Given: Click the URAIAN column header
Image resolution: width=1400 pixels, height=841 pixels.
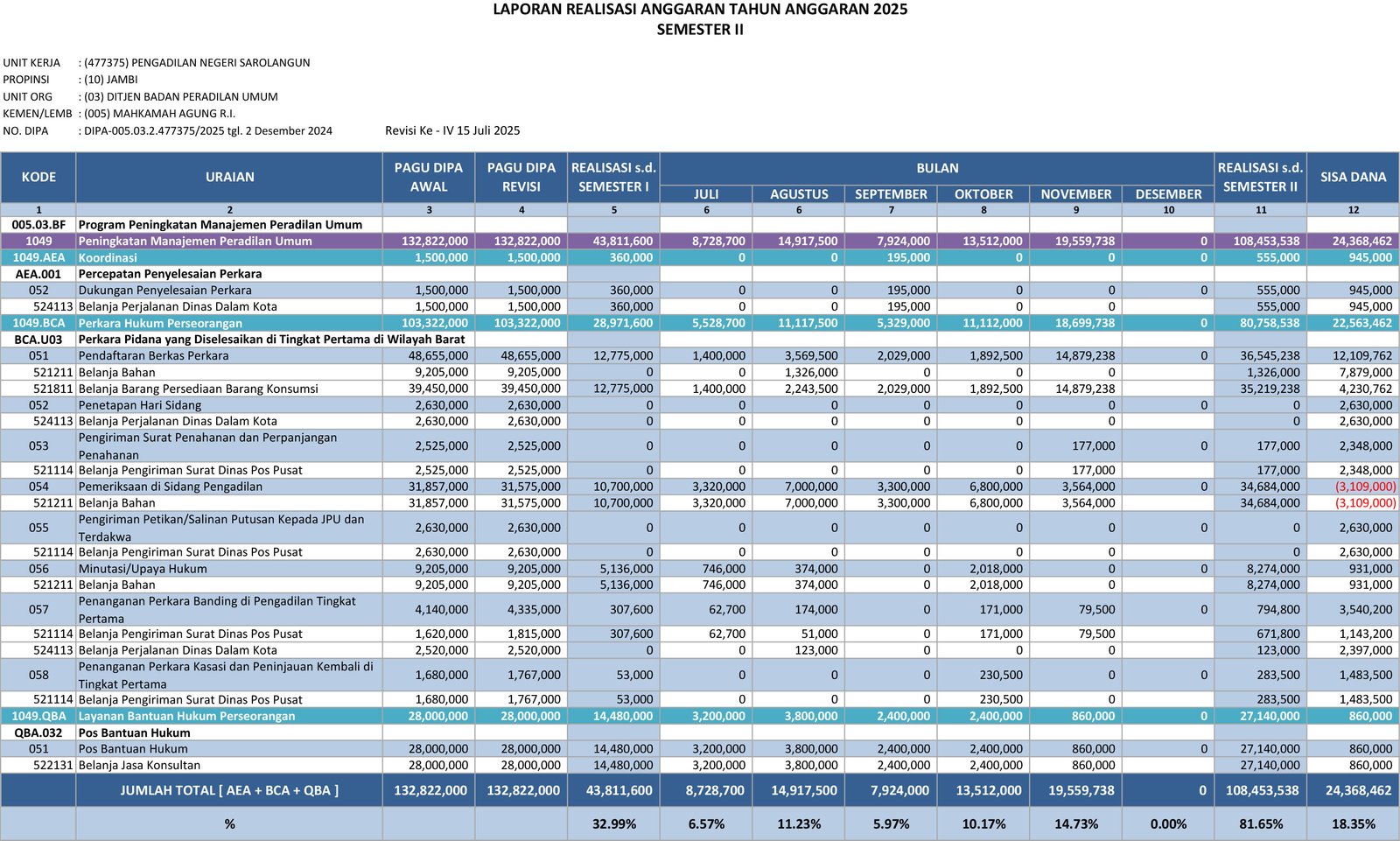Looking at the screenshot, I should pos(229,178).
